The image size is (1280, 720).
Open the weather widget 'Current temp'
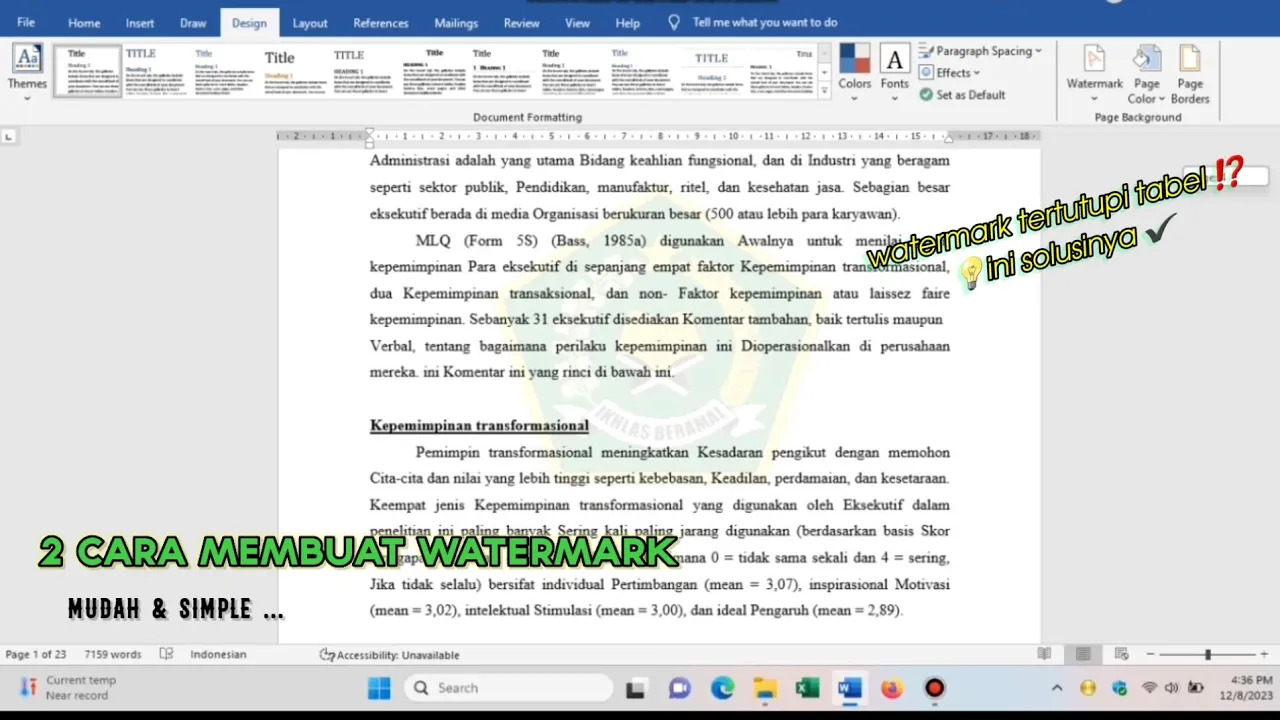click(x=67, y=687)
